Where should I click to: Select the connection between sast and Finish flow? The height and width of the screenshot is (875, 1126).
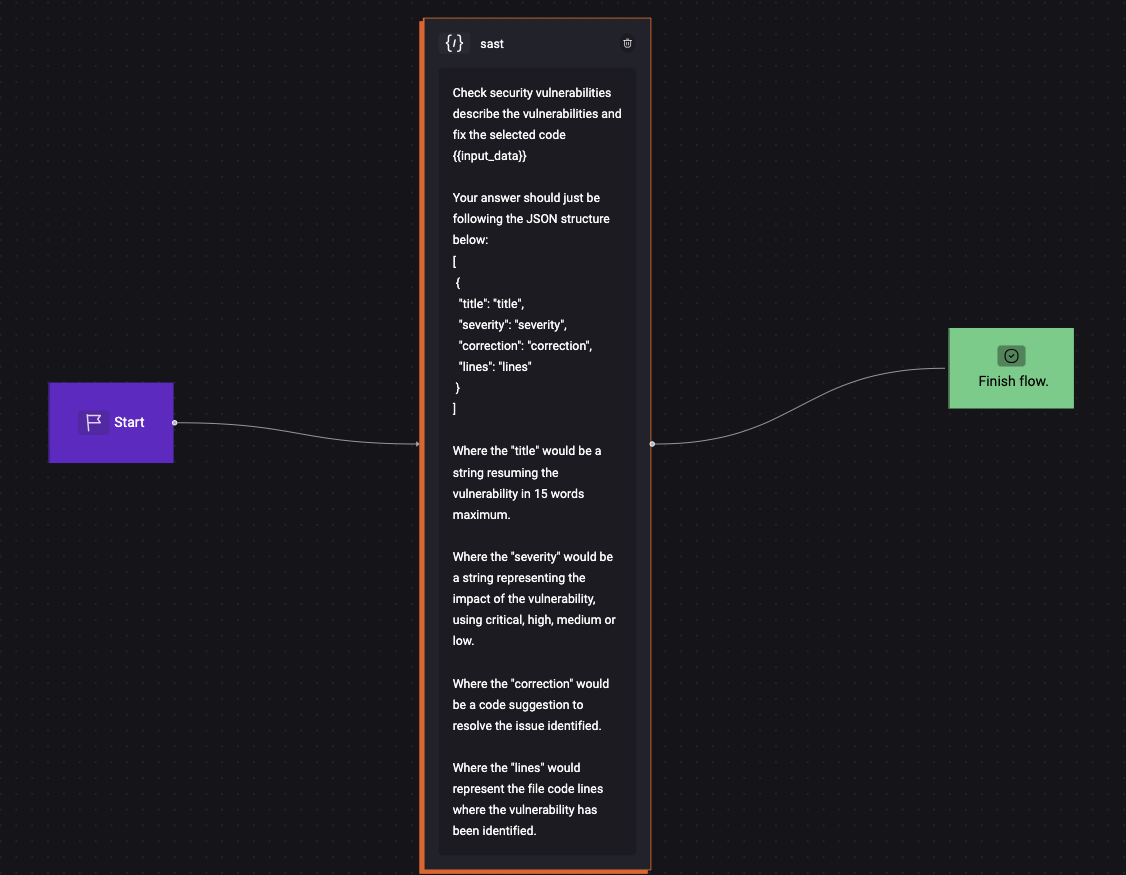(800, 405)
